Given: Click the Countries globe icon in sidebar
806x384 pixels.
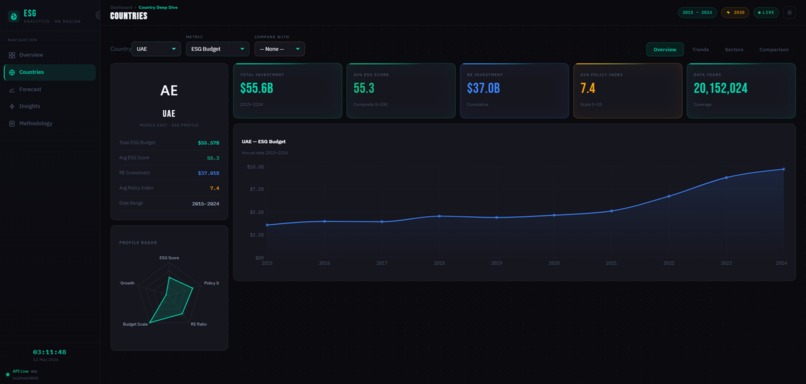Looking at the screenshot, I should coord(12,72).
